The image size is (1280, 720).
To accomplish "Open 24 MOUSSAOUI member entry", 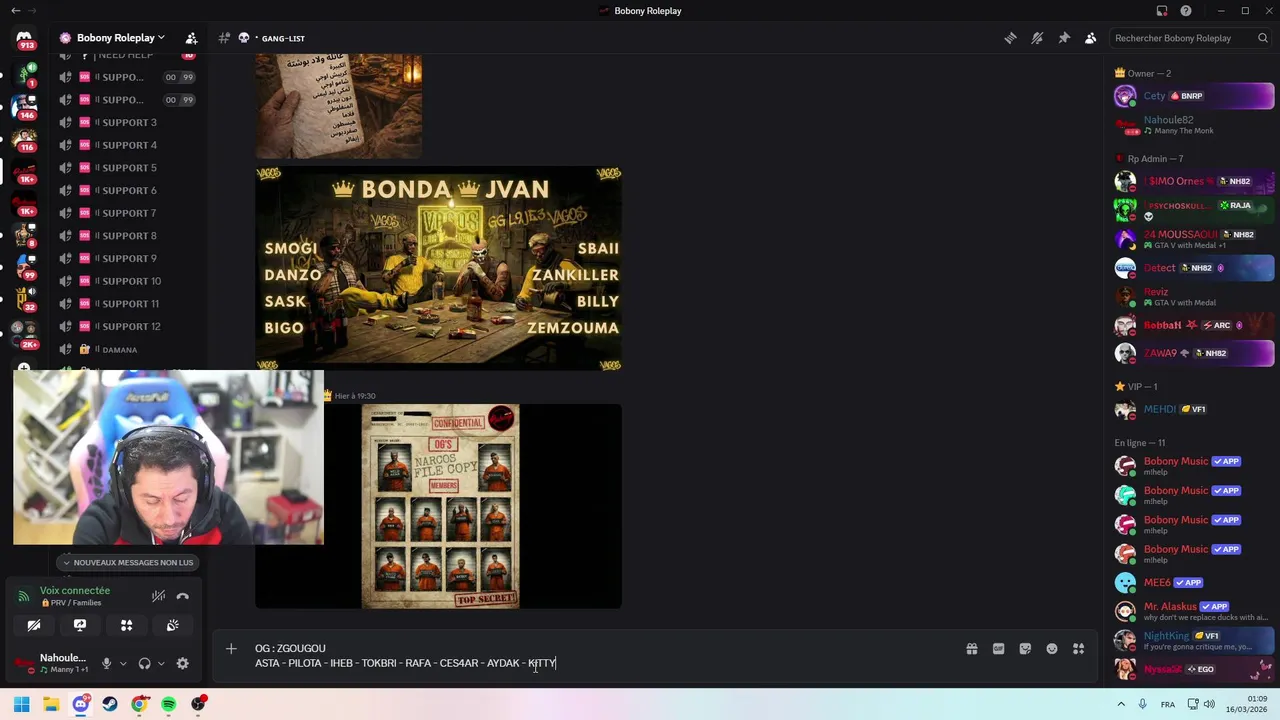I will pos(1194,239).
